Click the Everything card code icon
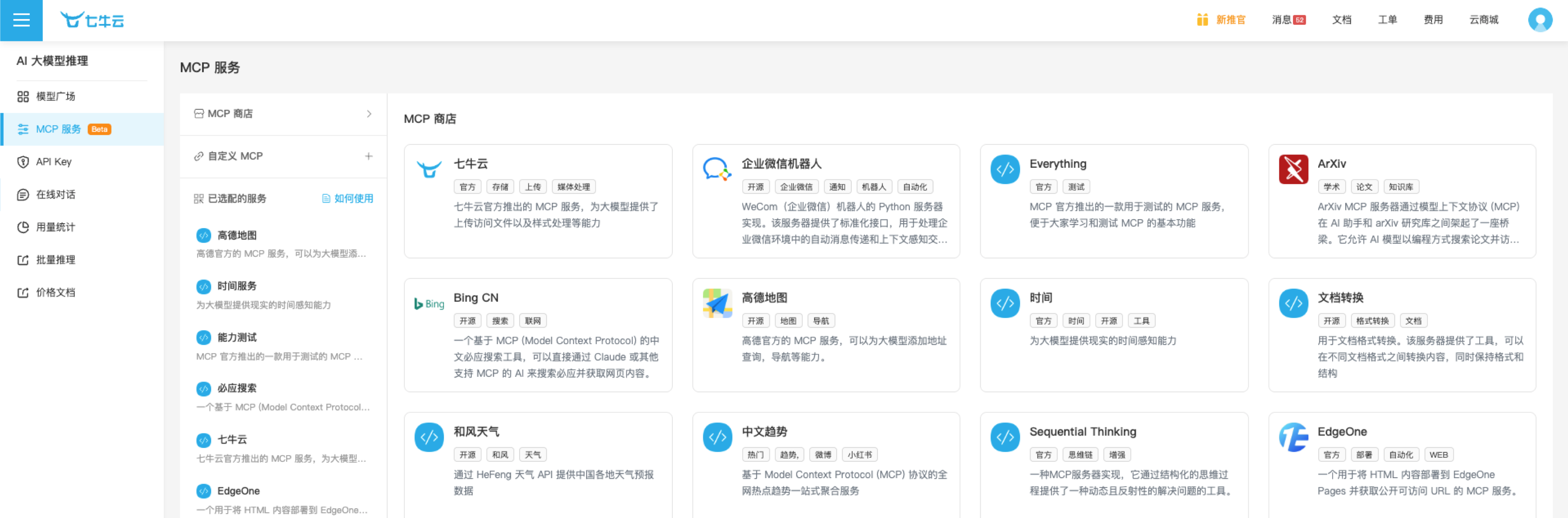This screenshot has width=1568, height=518. point(1005,169)
